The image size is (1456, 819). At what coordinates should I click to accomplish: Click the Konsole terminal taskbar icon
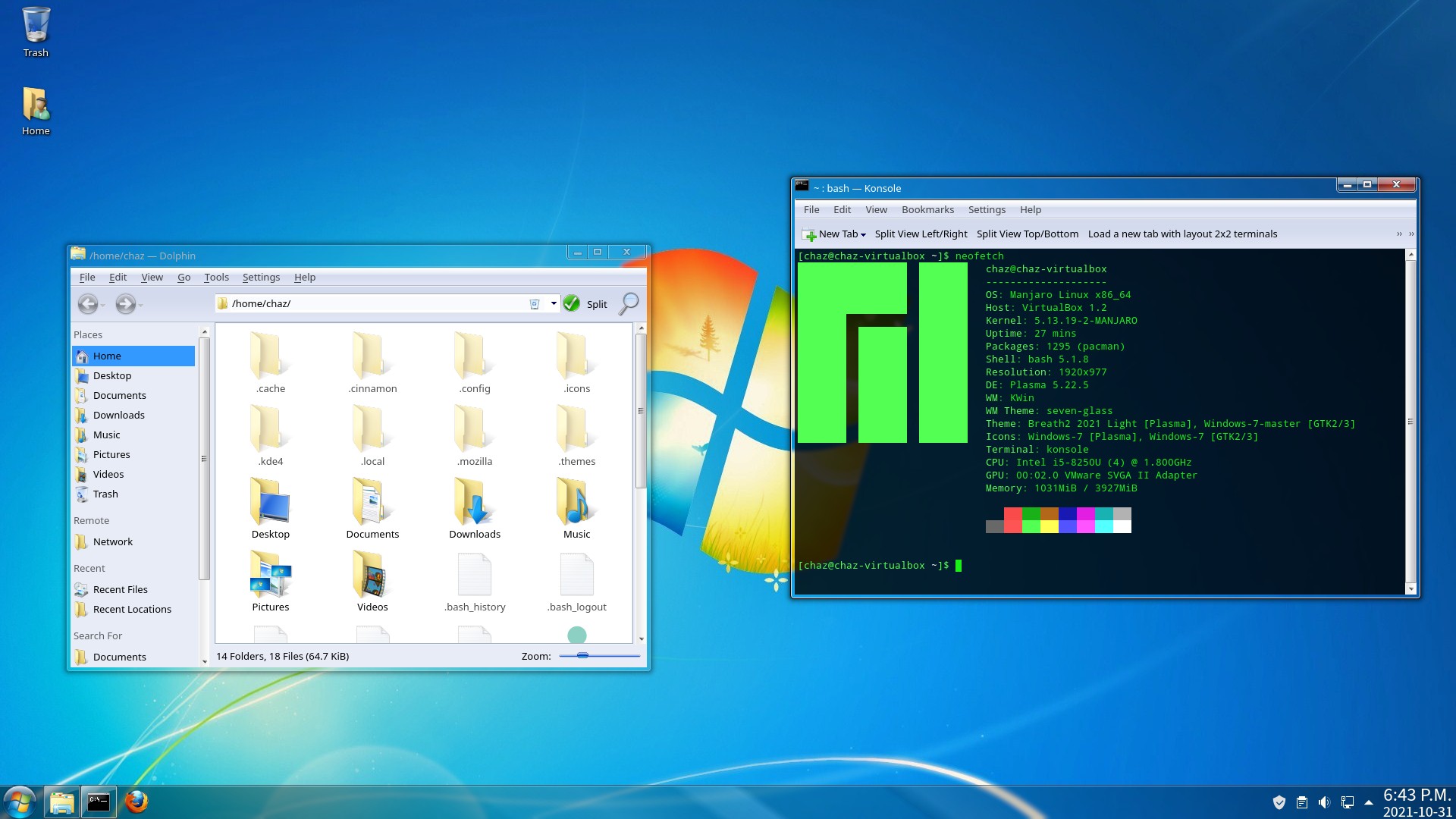pyautogui.click(x=99, y=802)
